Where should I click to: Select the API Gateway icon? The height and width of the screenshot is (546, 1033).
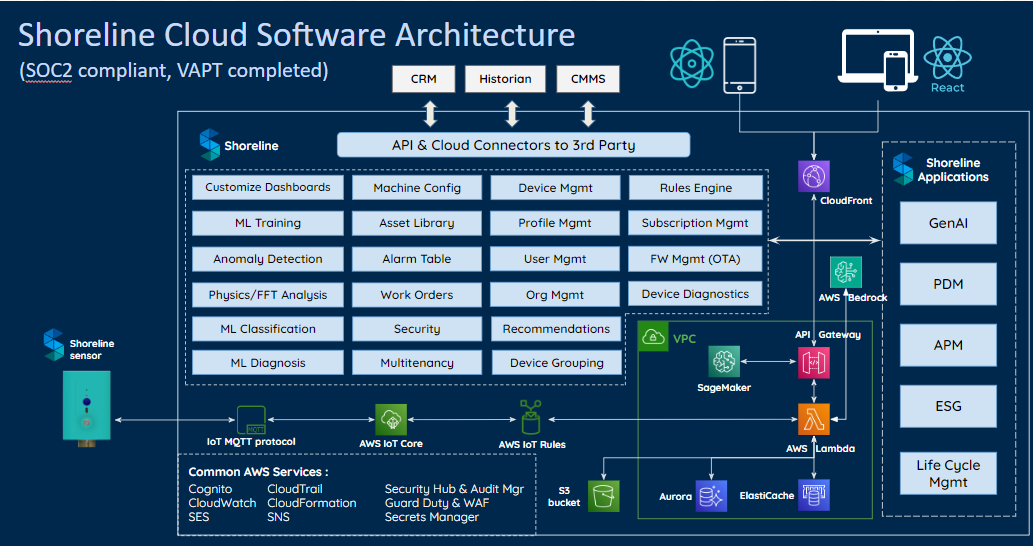(814, 363)
